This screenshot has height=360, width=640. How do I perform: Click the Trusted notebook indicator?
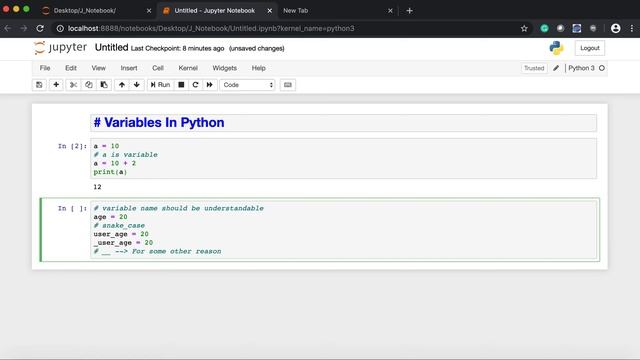pyautogui.click(x=534, y=68)
